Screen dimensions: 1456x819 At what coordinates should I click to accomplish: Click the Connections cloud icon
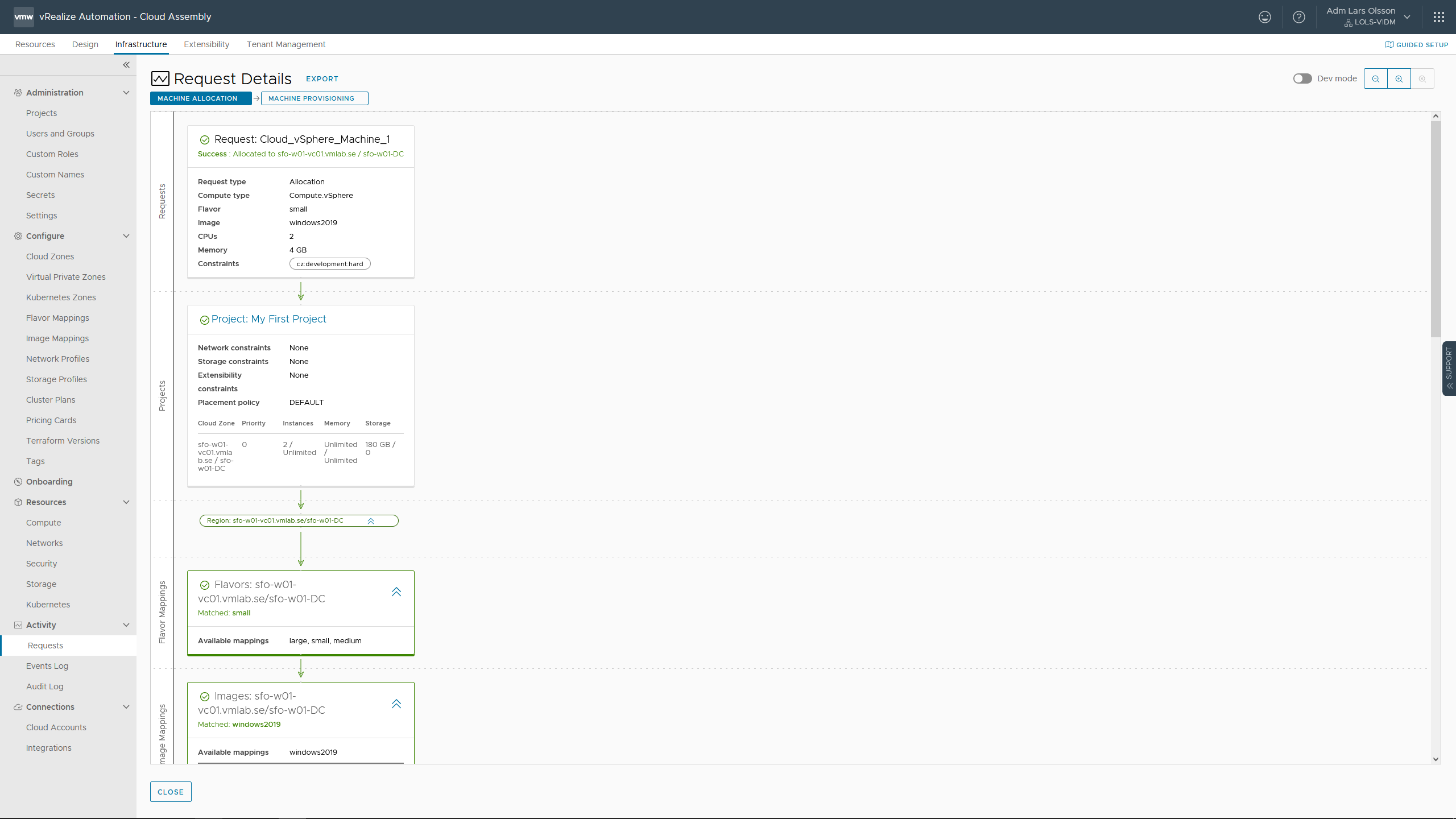[18, 707]
